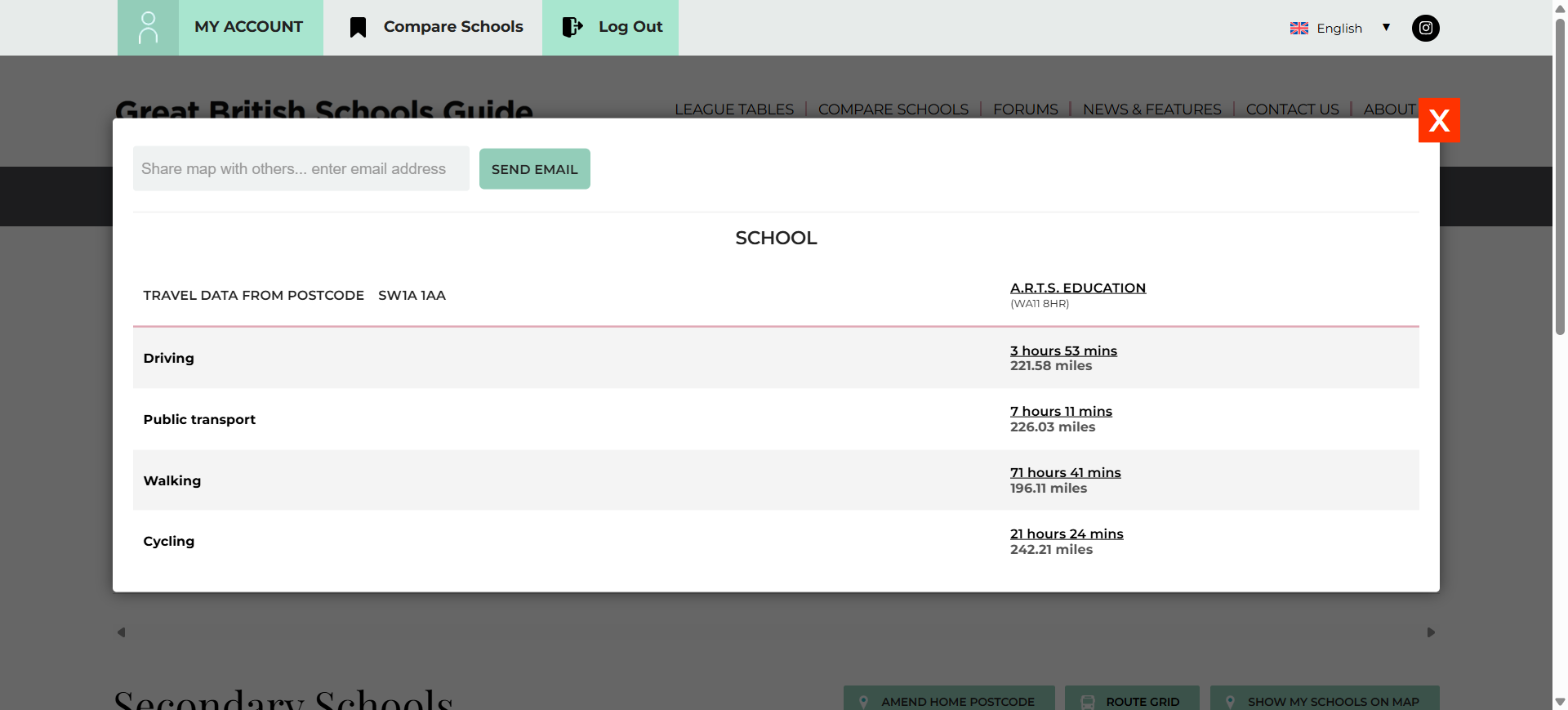Click the scrollbar down arrow
The image size is (1568, 710).
1560,702
